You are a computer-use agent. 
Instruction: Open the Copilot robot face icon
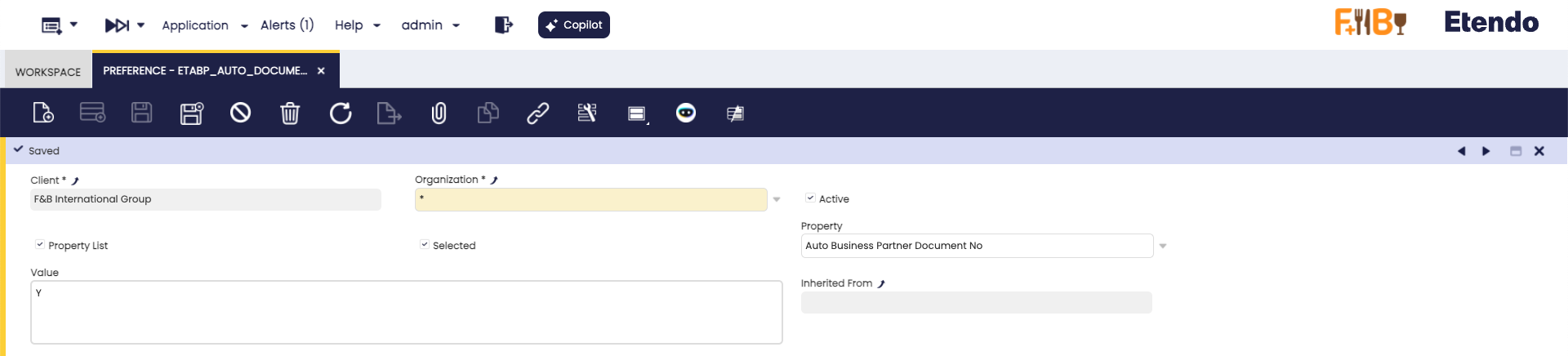click(686, 113)
